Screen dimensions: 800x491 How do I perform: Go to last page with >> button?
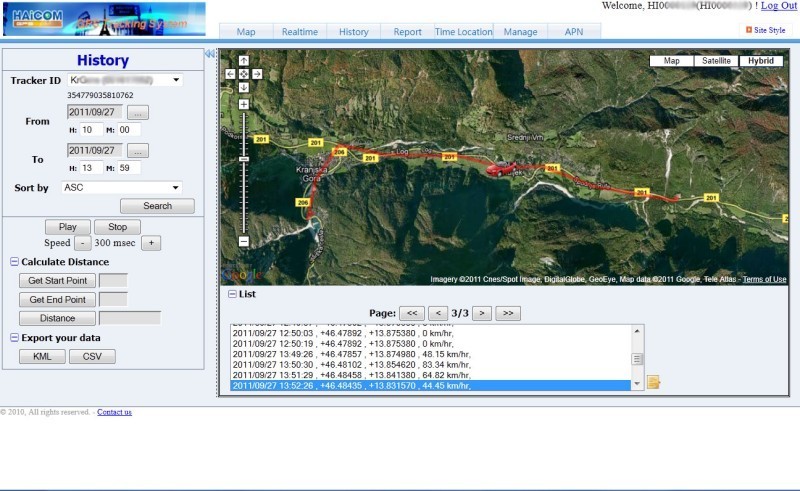[508, 313]
